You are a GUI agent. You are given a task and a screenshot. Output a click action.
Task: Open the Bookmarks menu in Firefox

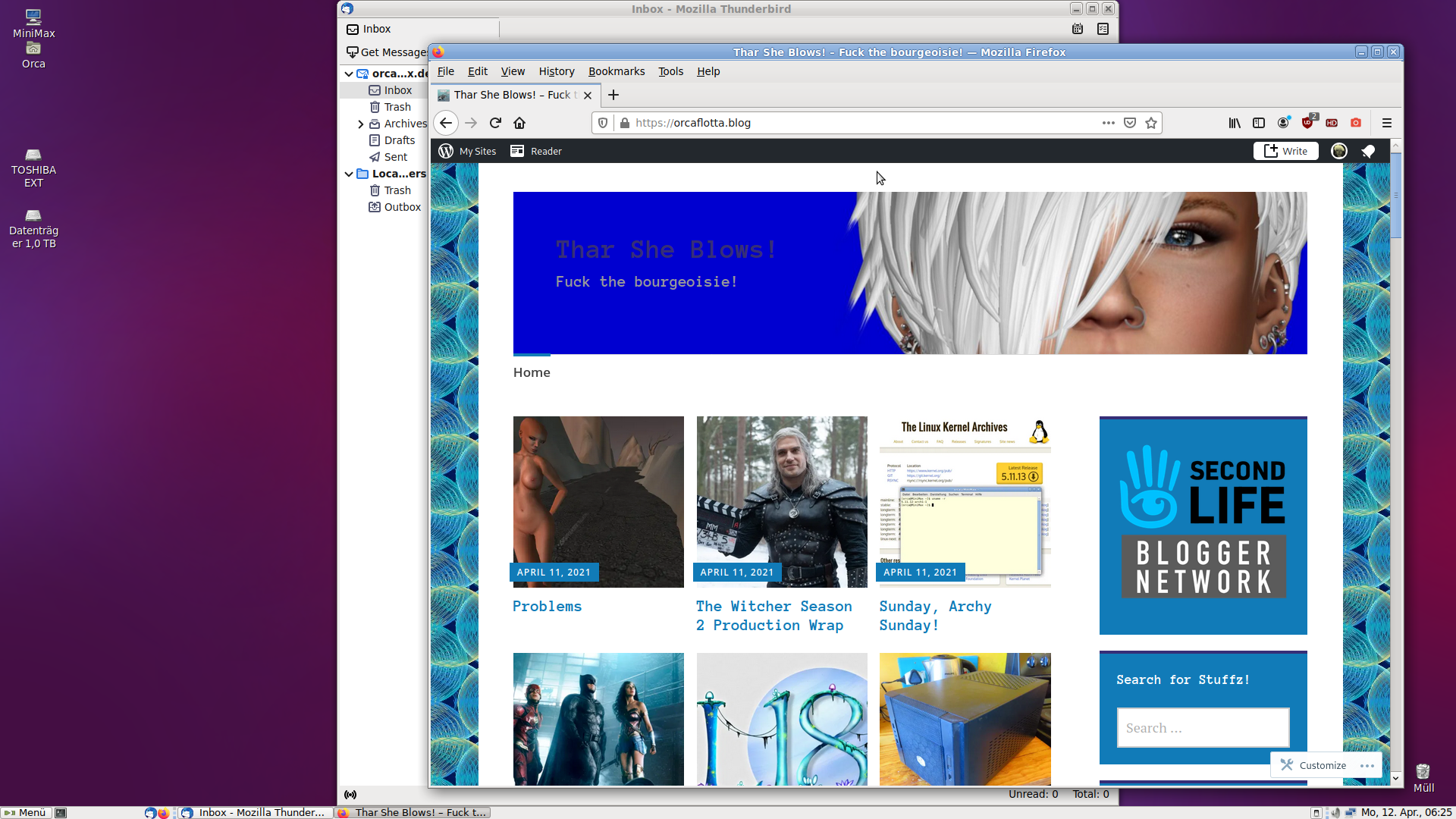[617, 71]
